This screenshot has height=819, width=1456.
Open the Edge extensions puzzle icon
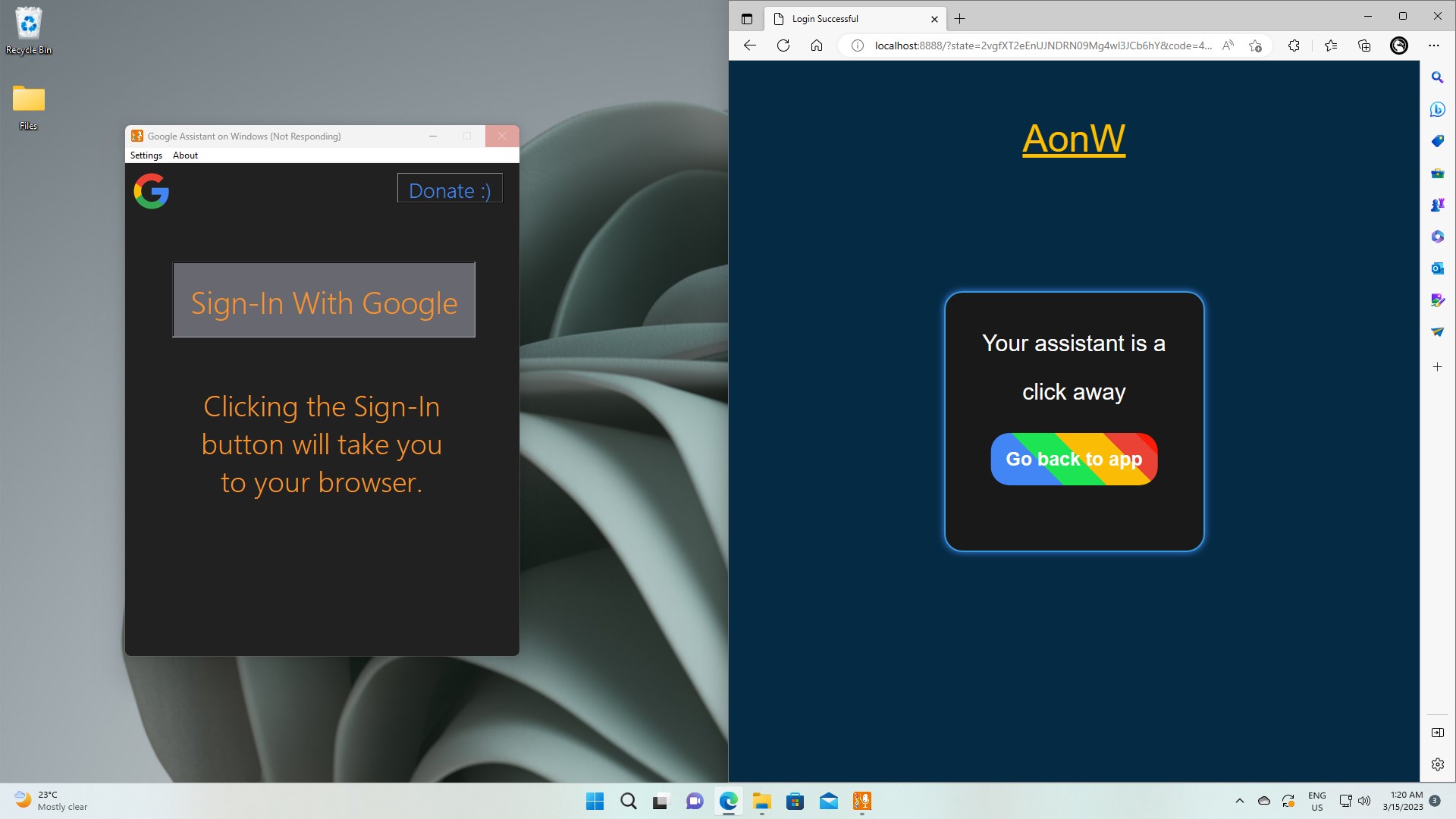(x=1294, y=45)
